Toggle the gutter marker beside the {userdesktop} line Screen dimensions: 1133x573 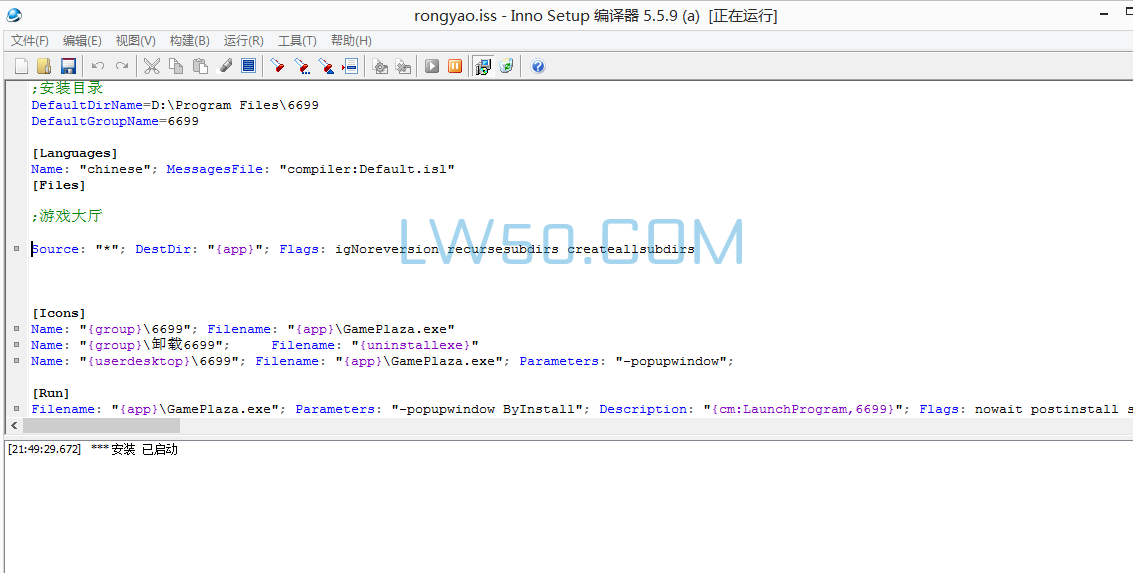click(x=17, y=361)
